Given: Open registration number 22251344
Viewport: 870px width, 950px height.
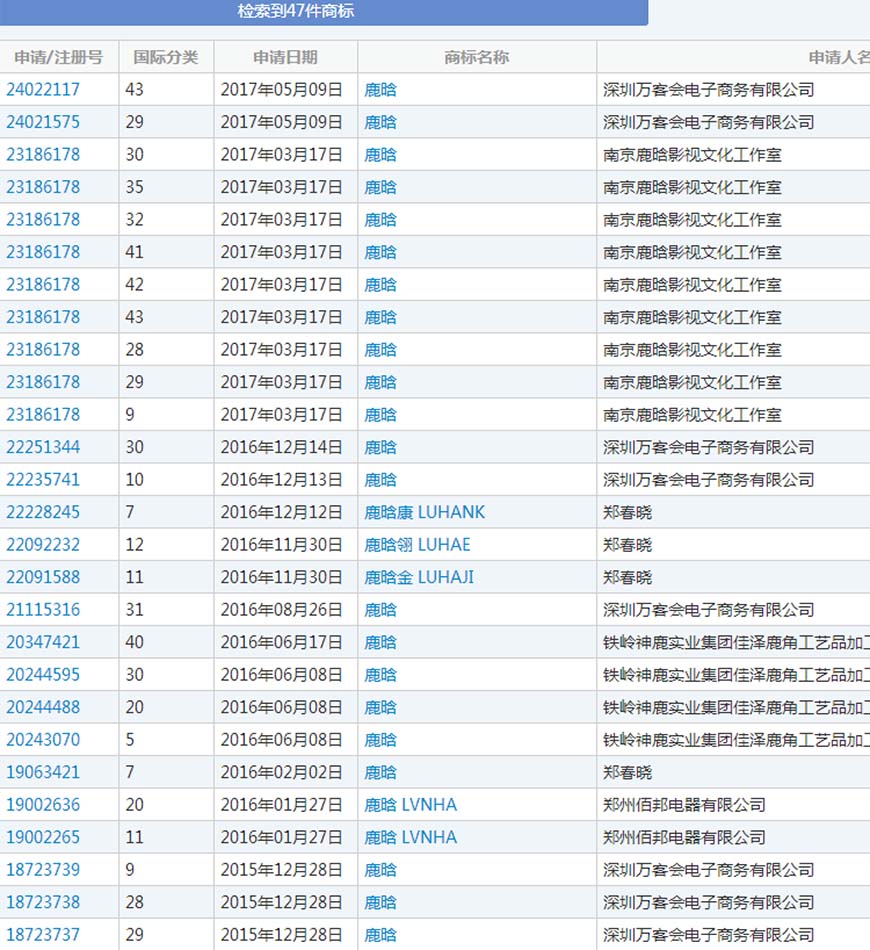Looking at the screenshot, I should [x=43, y=447].
